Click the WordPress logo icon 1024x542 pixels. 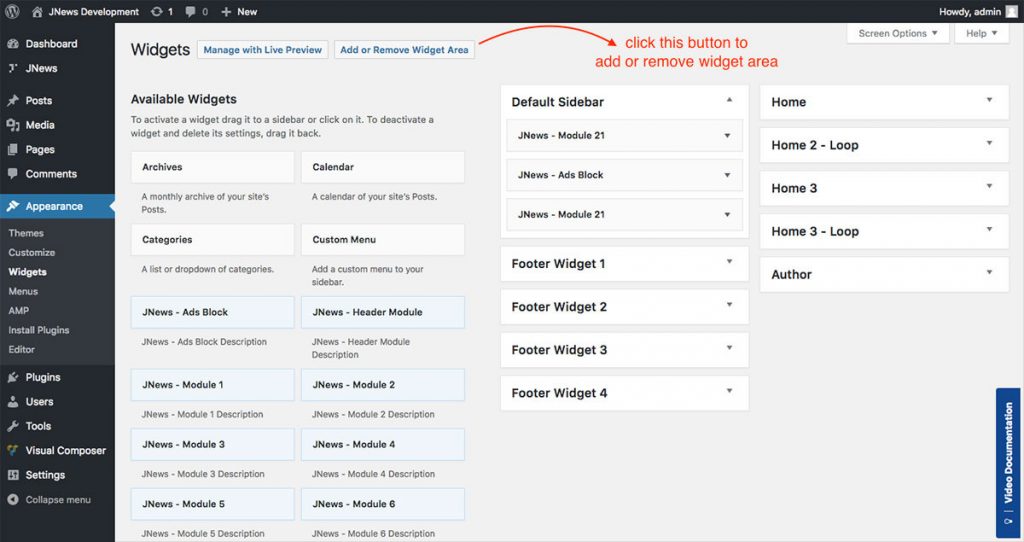12,12
